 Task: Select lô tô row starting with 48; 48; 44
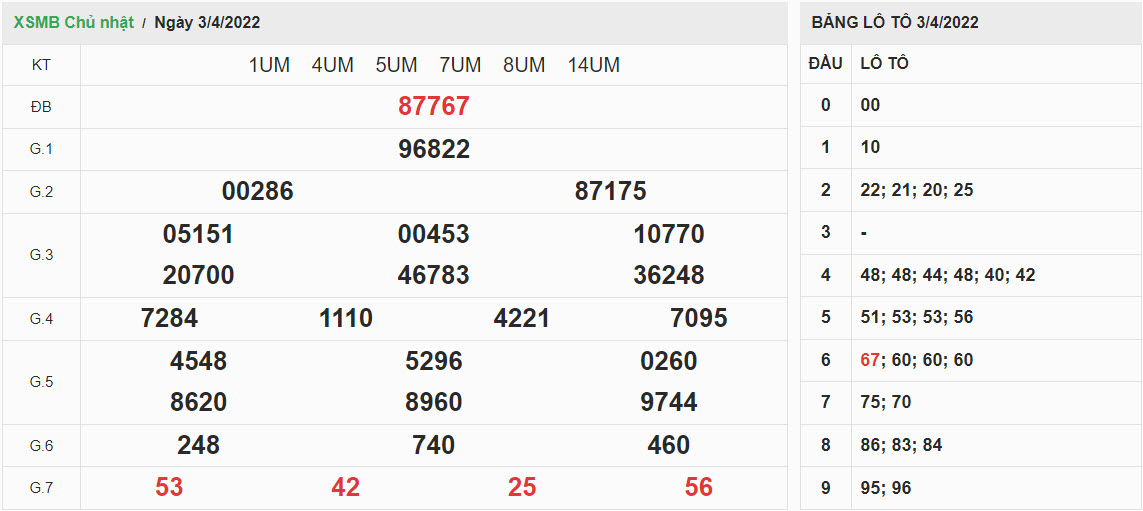pyautogui.click(x=947, y=275)
